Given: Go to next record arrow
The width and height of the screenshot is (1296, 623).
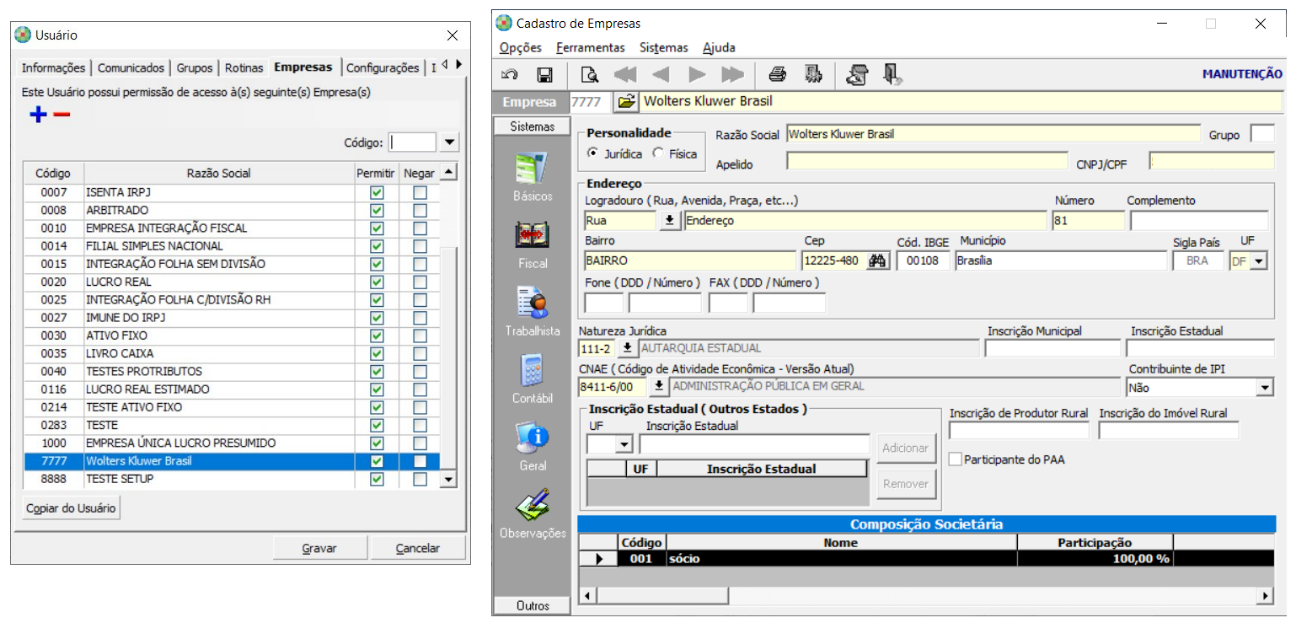Looking at the screenshot, I should 697,75.
